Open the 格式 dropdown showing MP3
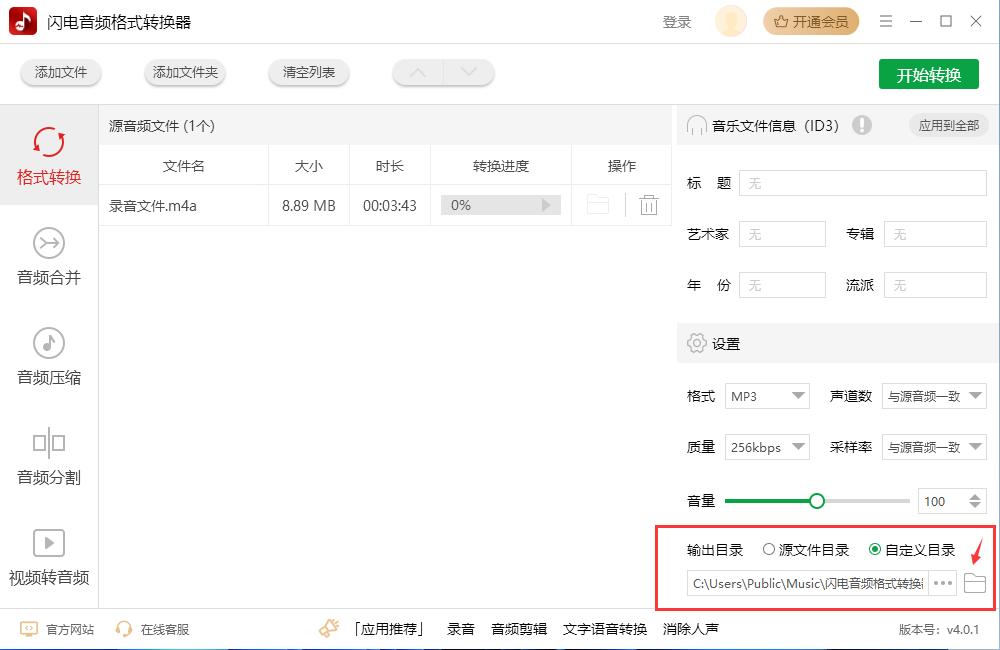 click(x=767, y=396)
